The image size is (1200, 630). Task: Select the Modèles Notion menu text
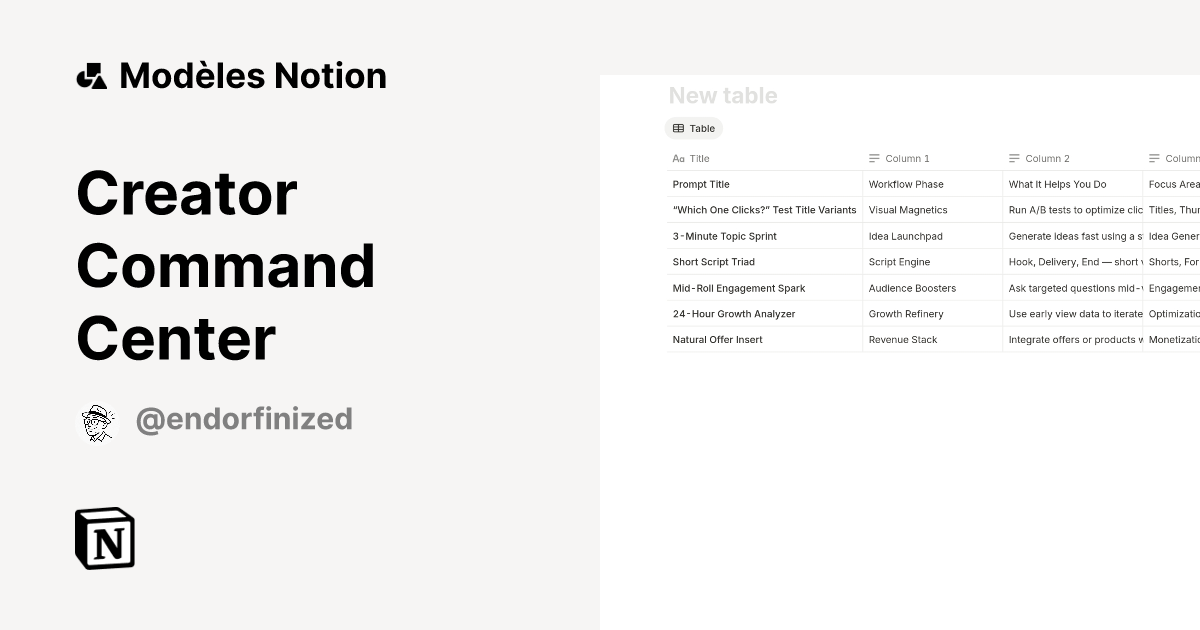click(252, 75)
